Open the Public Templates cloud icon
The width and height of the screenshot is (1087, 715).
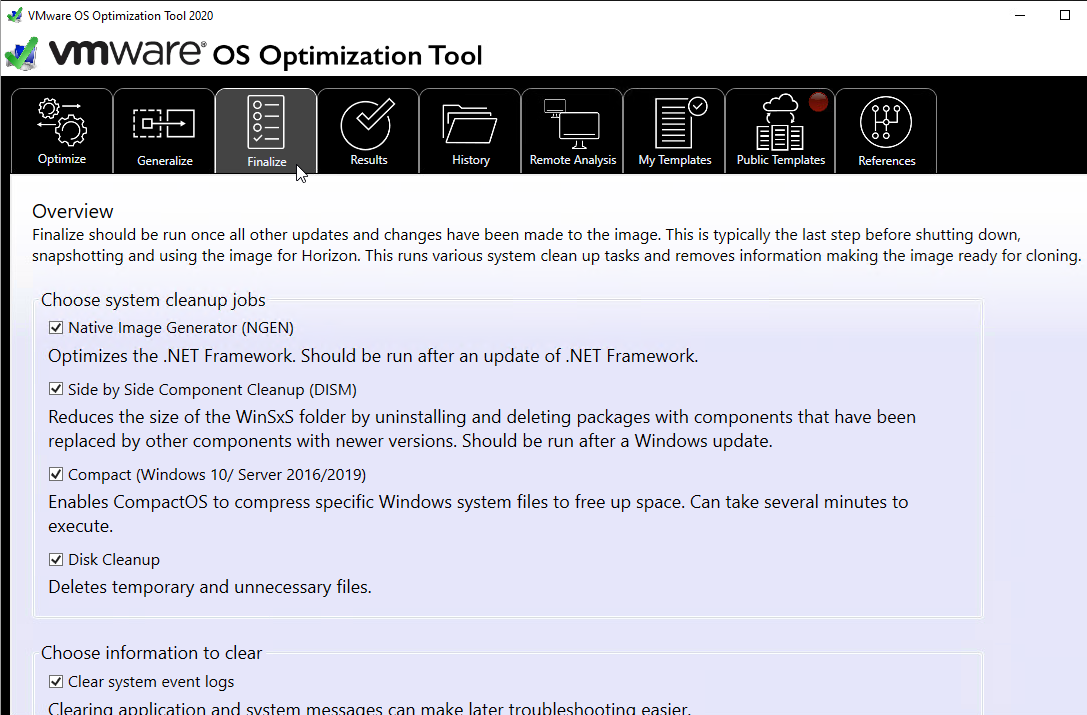coord(780,122)
